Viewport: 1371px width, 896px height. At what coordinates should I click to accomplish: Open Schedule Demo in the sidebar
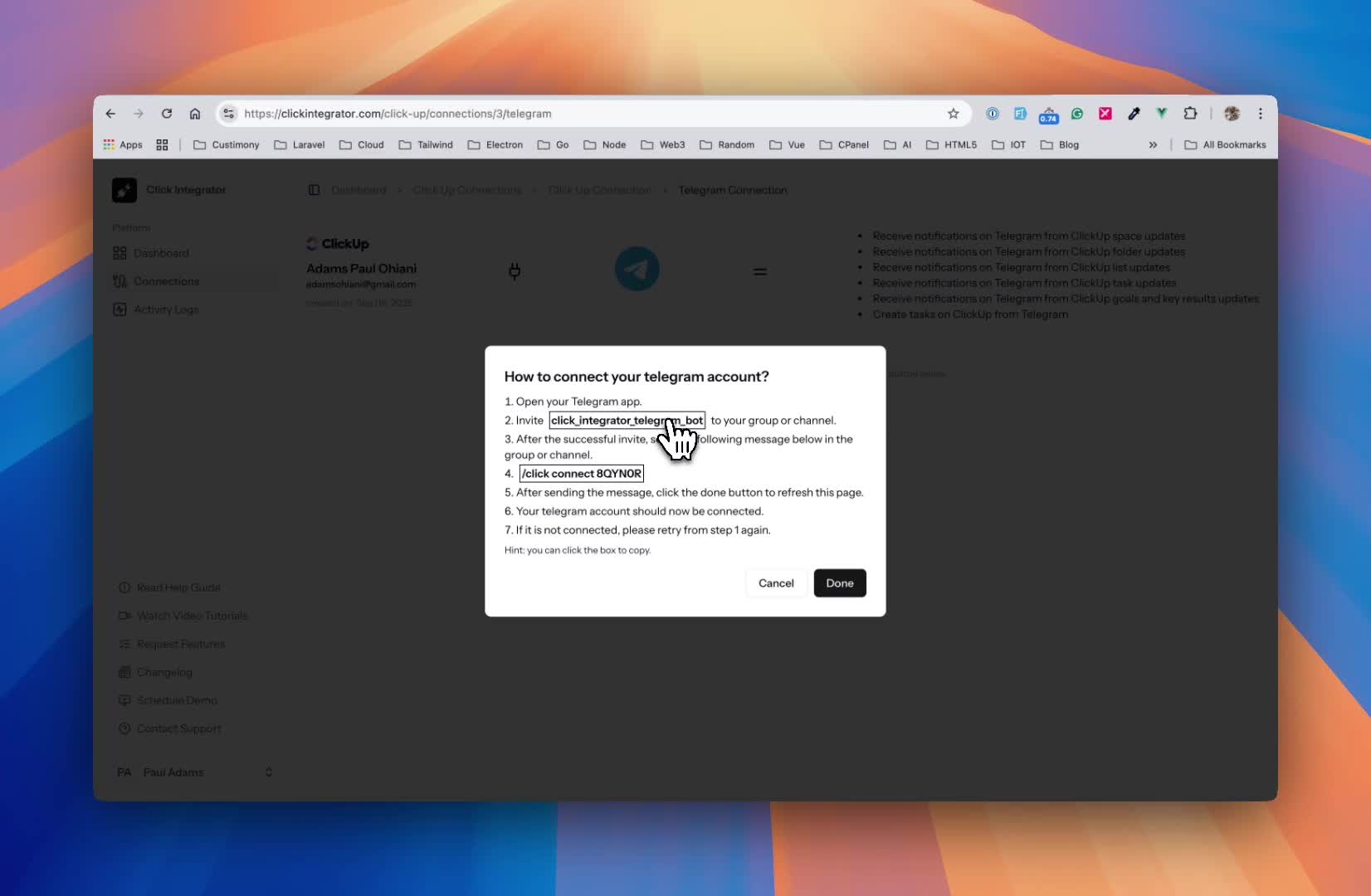coord(168,700)
